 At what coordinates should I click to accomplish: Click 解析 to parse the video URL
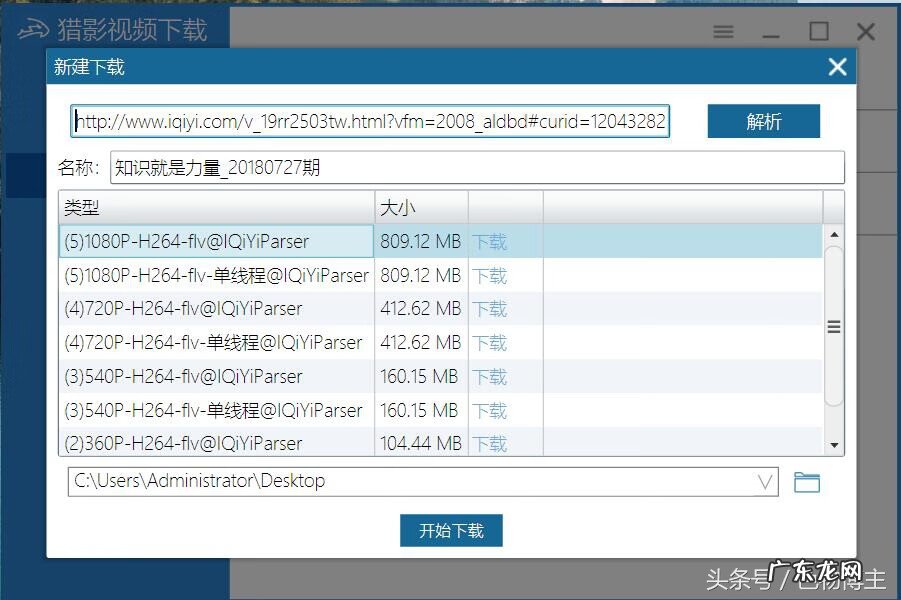(763, 120)
